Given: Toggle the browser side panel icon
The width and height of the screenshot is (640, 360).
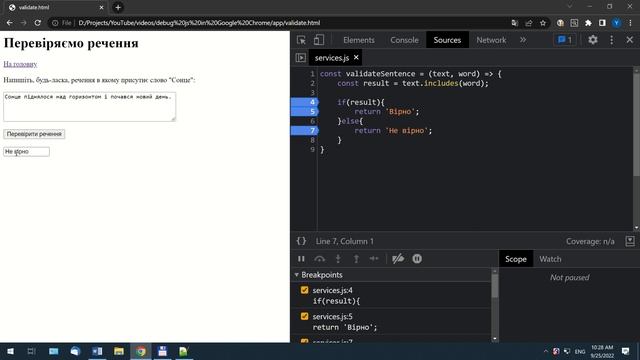Looking at the screenshot, I should 602,23.
